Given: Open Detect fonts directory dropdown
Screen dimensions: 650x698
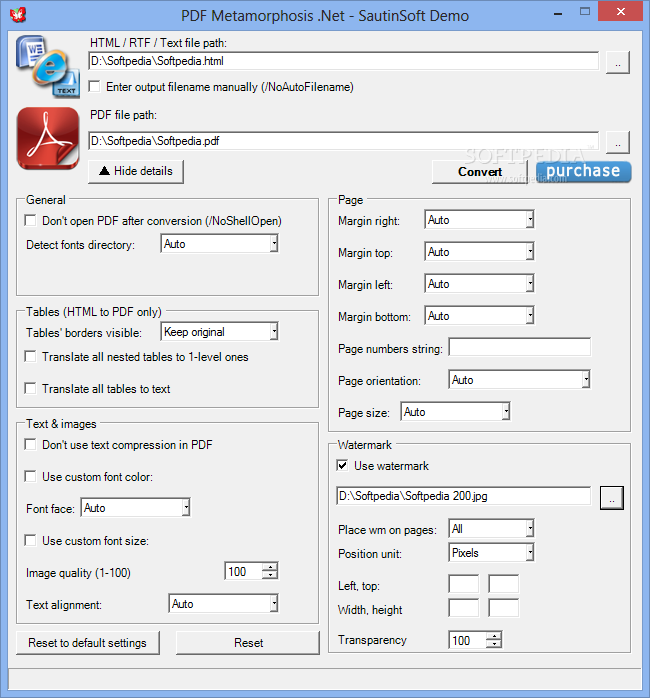Looking at the screenshot, I should [274, 244].
